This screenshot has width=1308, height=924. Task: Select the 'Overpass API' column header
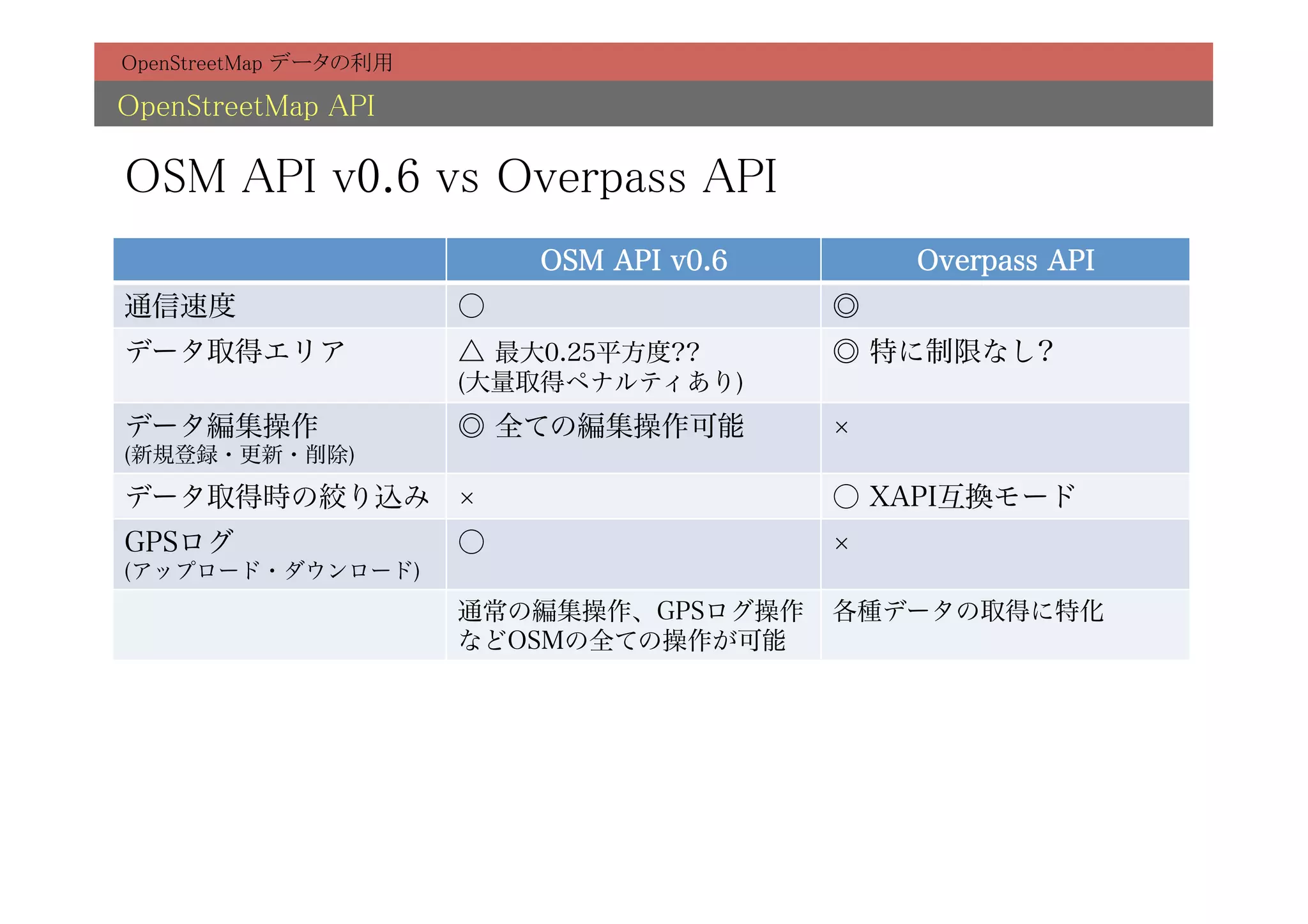pos(1005,260)
